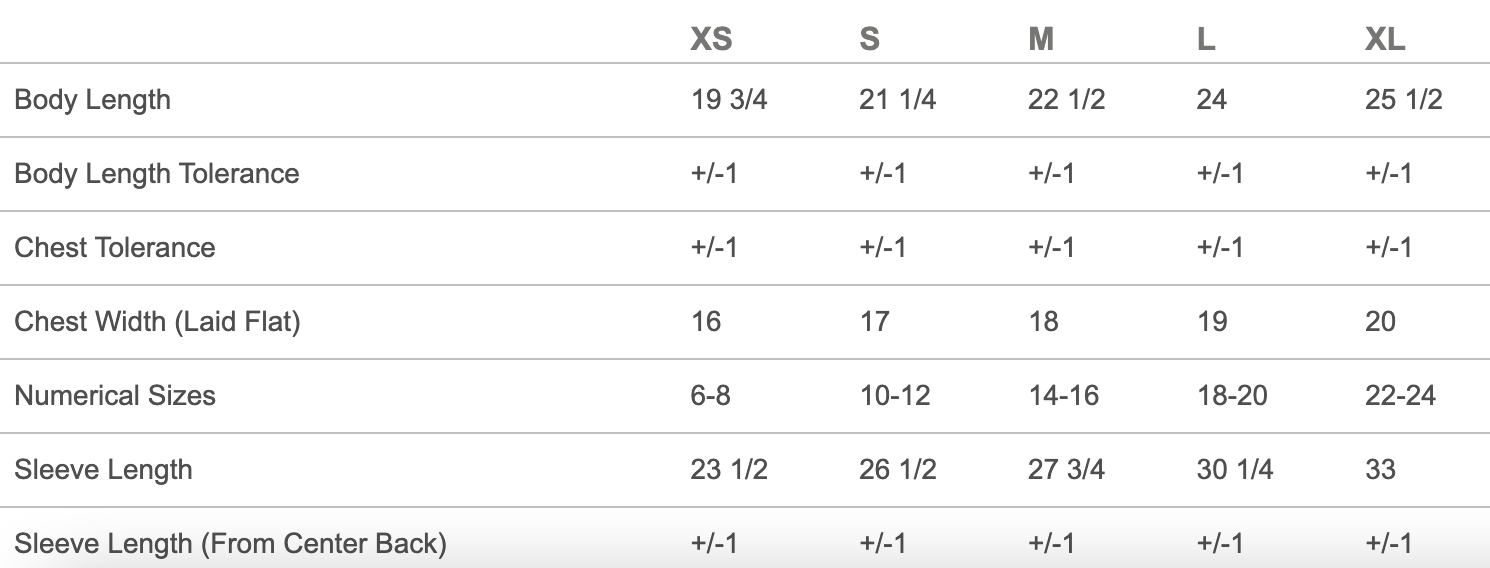Viewport: 1490px width, 568px height.
Task: Click the Numerical Sizes row label
Action: click(x=115, y=396)
